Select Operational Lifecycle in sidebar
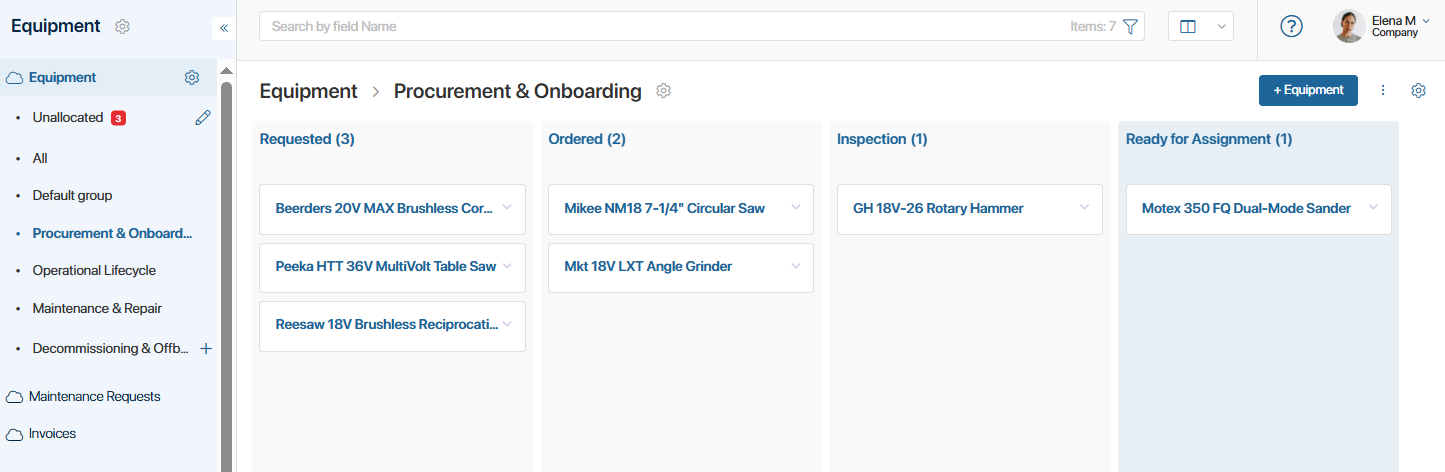This screenshot has height=472, width=1445. coord(94,271)
